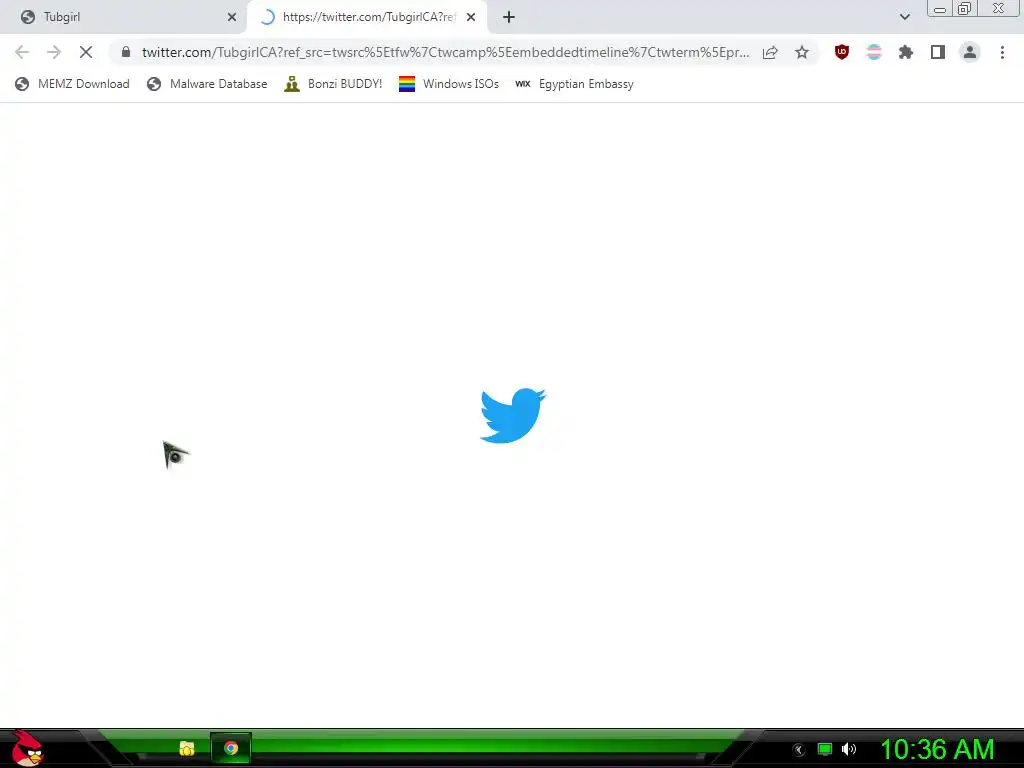The height and width of the screenshot is (768, 1024).
Task: Open the Malware Database bookmark
Action: (x=207, y=84)
